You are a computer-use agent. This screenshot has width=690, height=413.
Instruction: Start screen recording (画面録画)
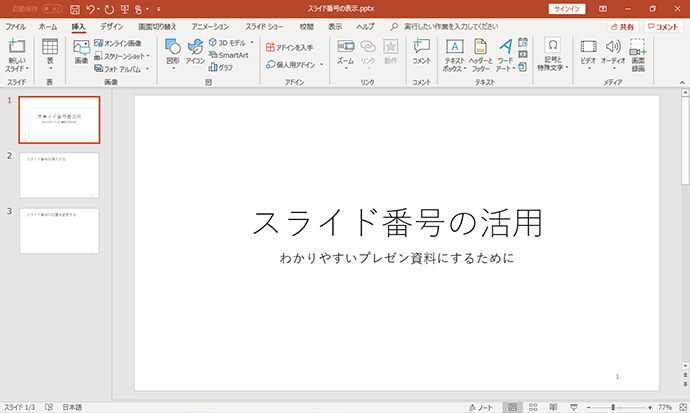tap(638, 55)
